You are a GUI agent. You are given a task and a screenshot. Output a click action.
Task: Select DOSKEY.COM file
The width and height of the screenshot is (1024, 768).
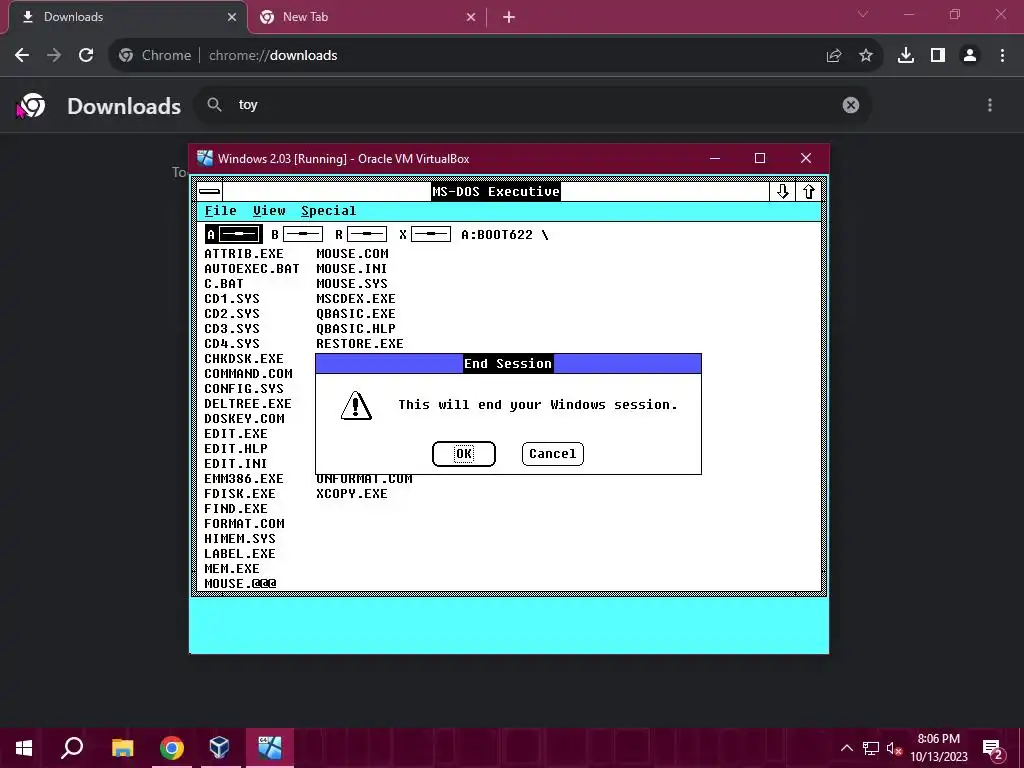coord(244,419)
